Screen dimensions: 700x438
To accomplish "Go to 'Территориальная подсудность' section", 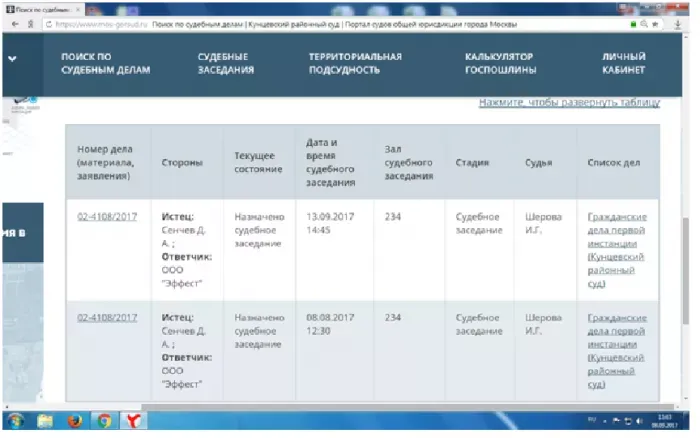I will click(355, 64).
